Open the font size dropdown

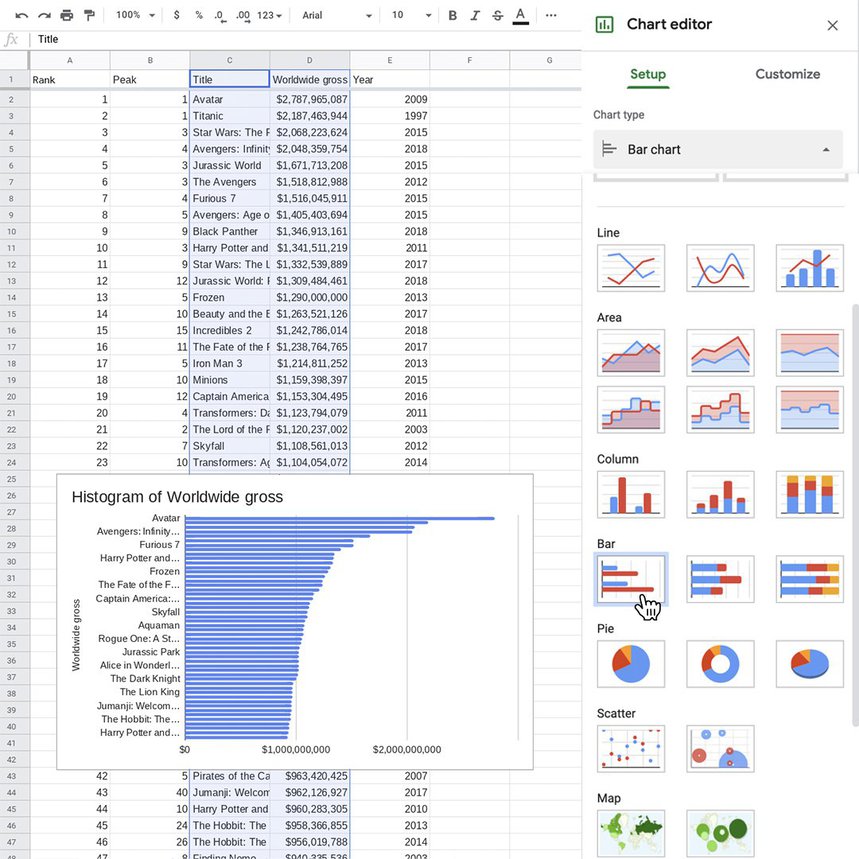coord(411,15)
